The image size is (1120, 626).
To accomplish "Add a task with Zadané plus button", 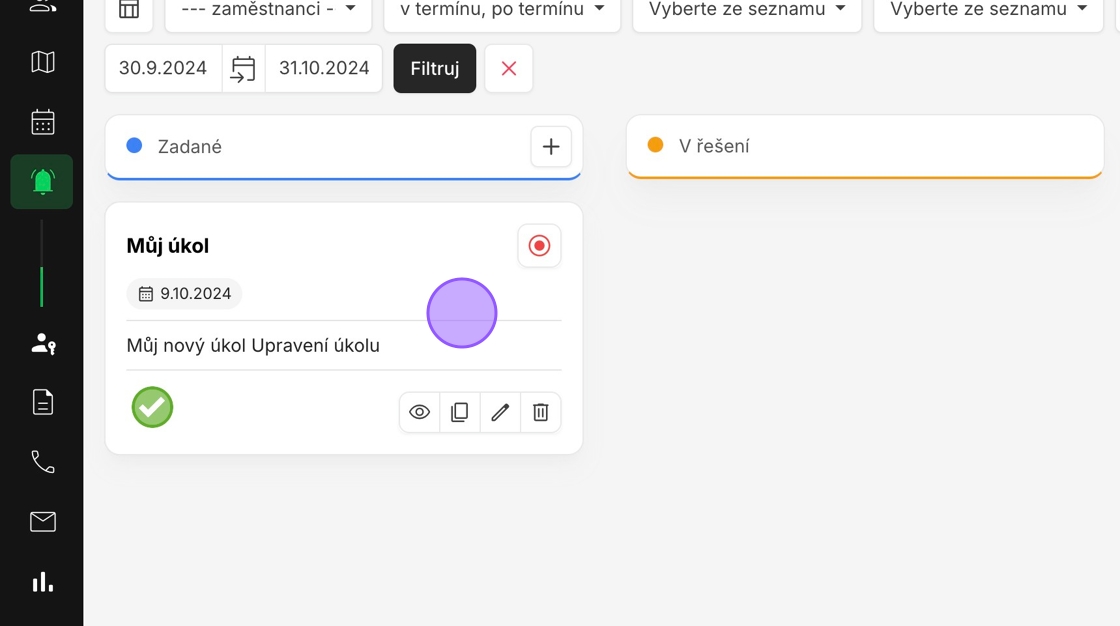I will (551, 146).
